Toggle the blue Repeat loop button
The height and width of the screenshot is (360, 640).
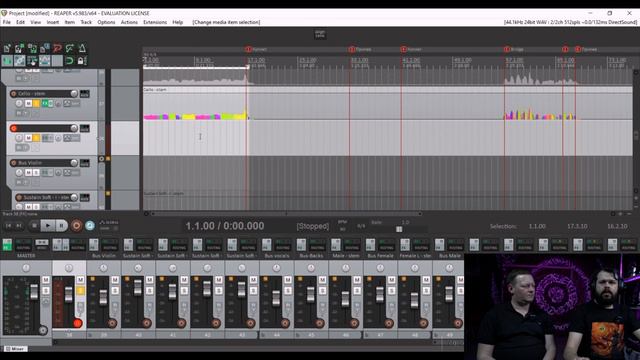(90, 225)
